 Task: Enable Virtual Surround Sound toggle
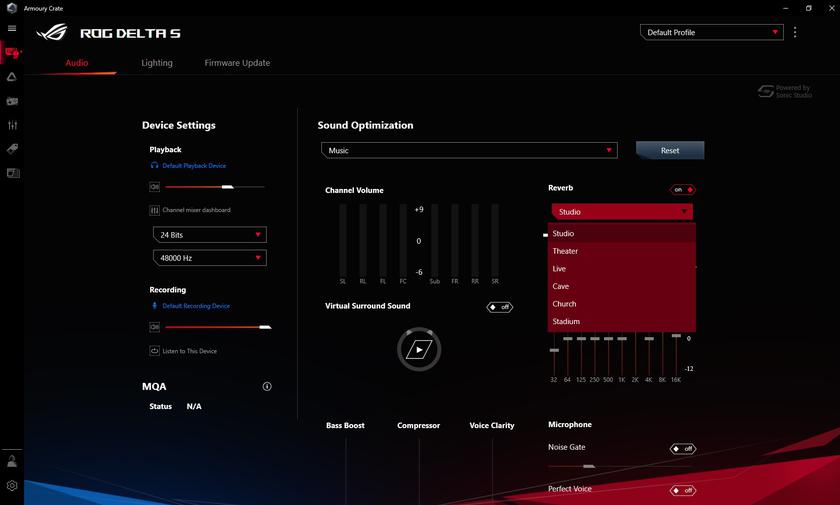tap(499, 307)
